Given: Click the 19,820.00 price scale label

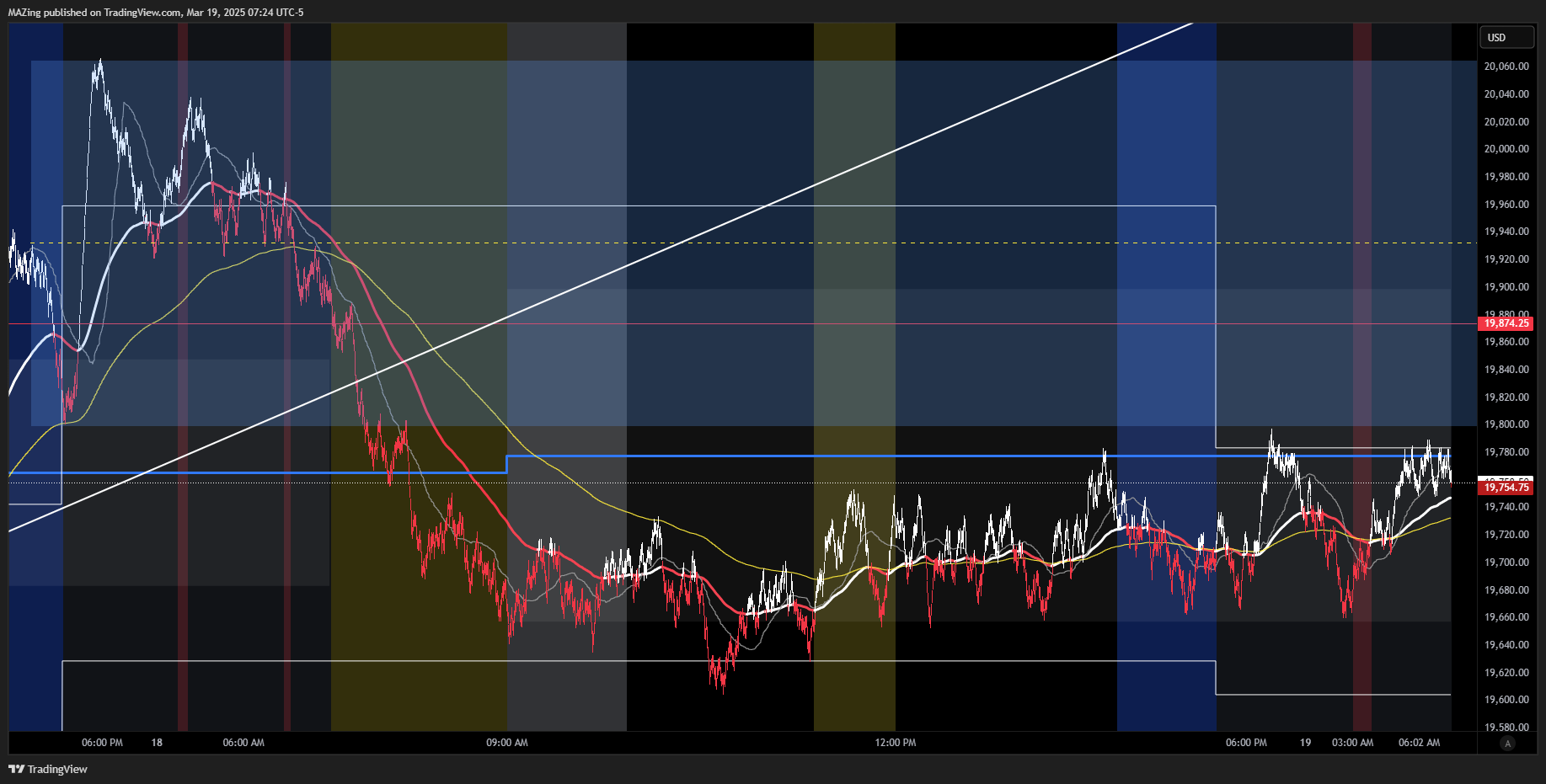Looking at the screenshot, I should 1506,397.
